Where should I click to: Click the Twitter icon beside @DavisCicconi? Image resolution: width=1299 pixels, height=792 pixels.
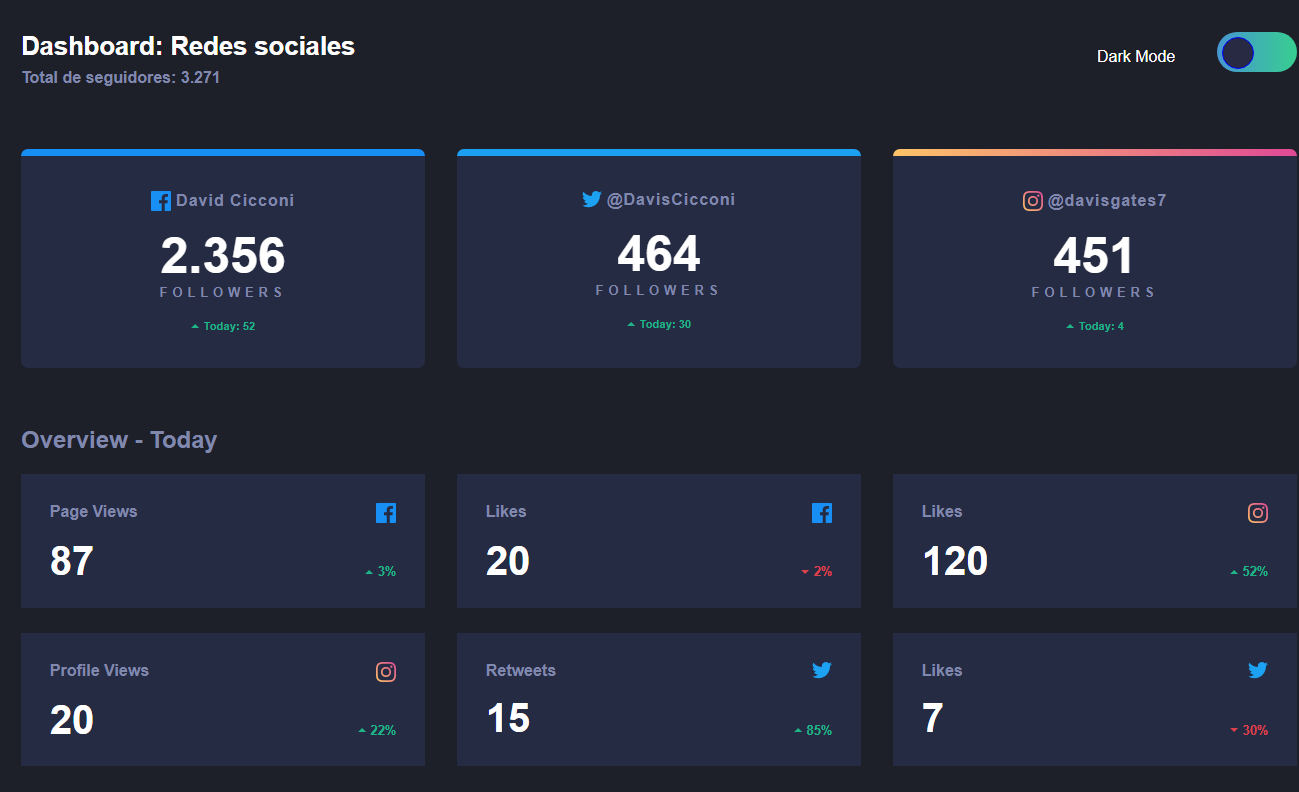[591, 199]
